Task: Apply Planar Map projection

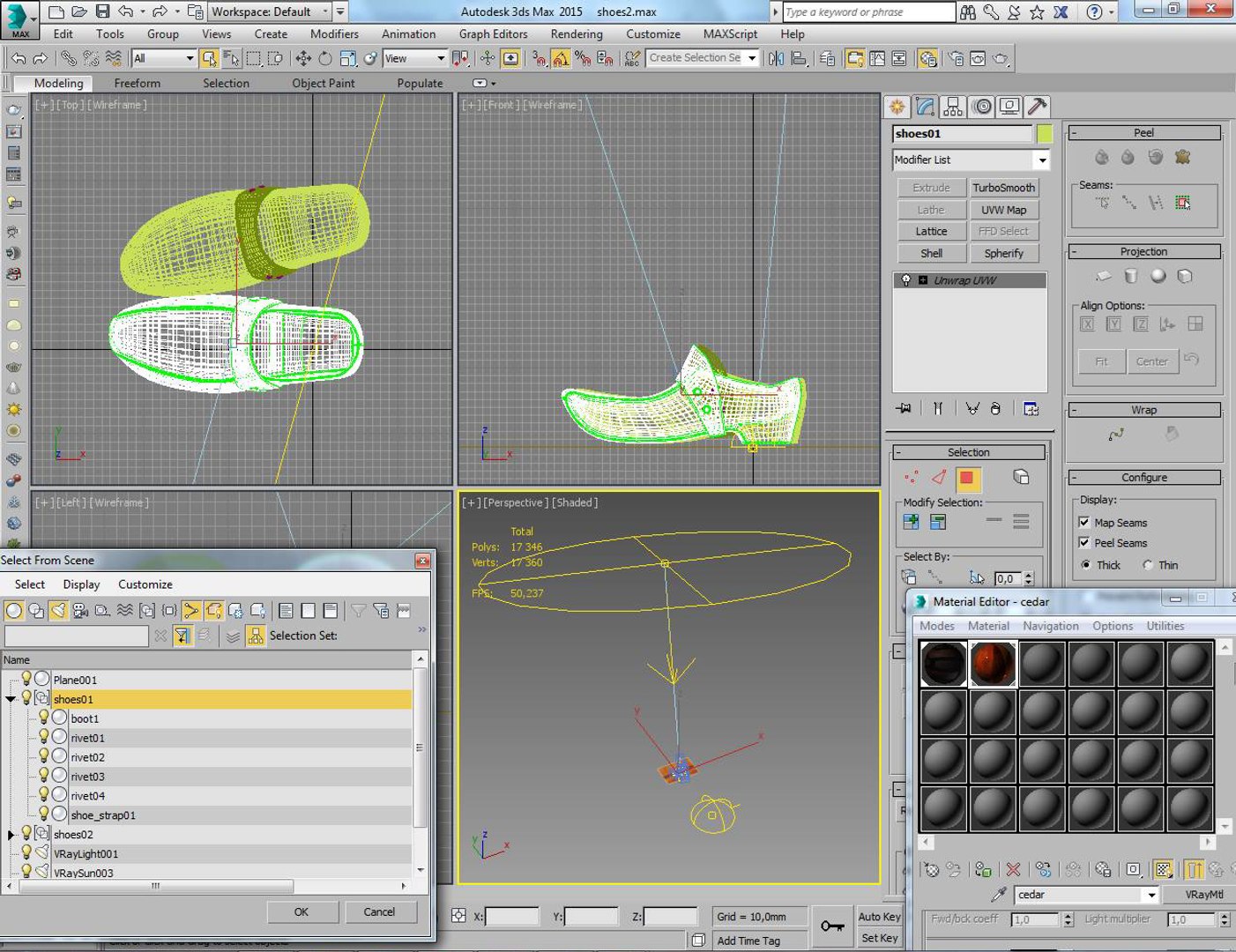Action: 1104,276
